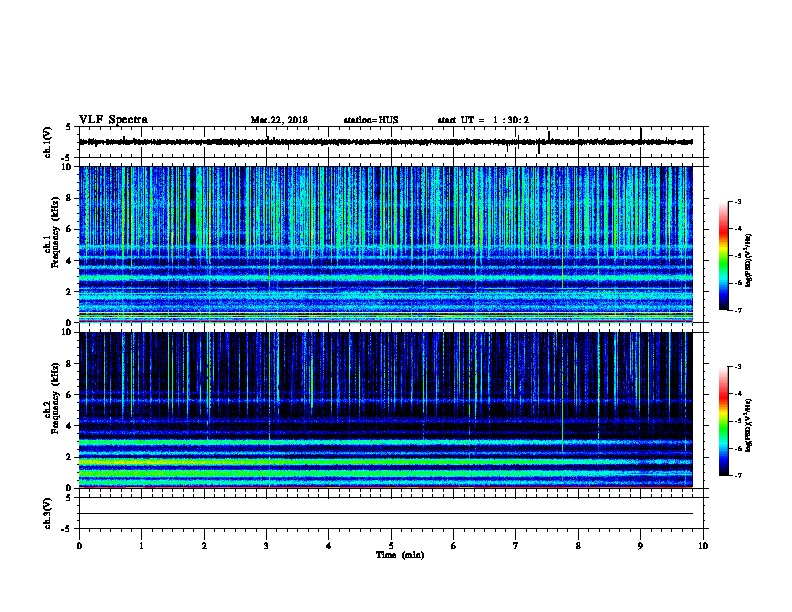Click the time axis tick label "3"
The height and width of the screenshot is (612, 792).
point(266,546)
